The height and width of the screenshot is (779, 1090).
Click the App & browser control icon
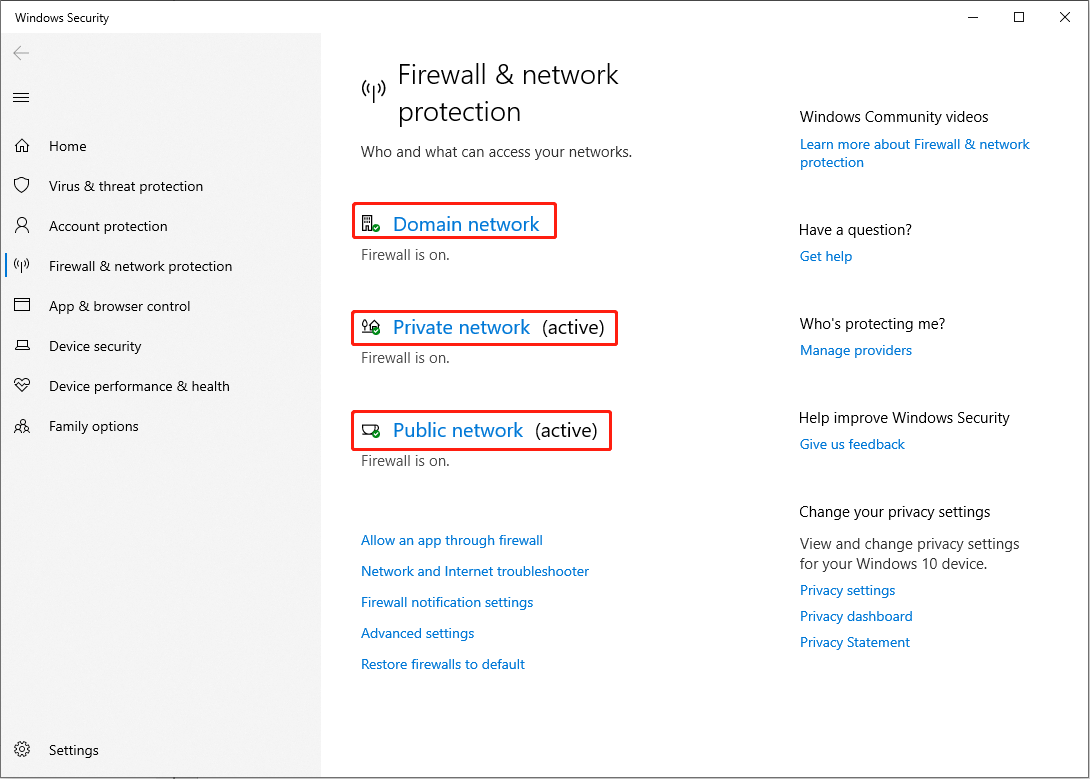point(22,306)
